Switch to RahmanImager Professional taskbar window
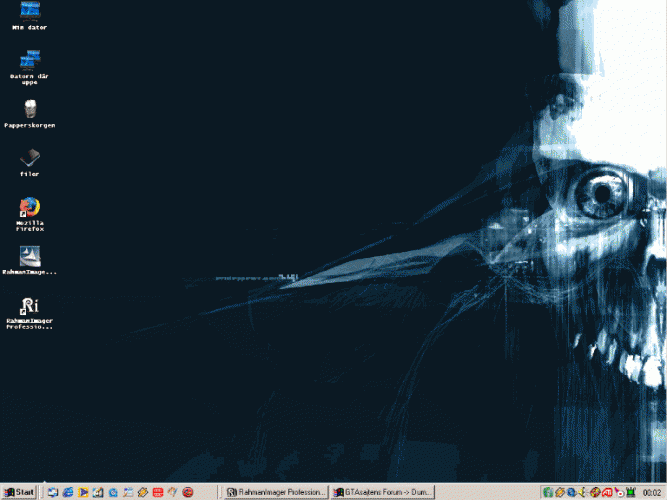This screenshot has width=667, height=500. point(276,492)
